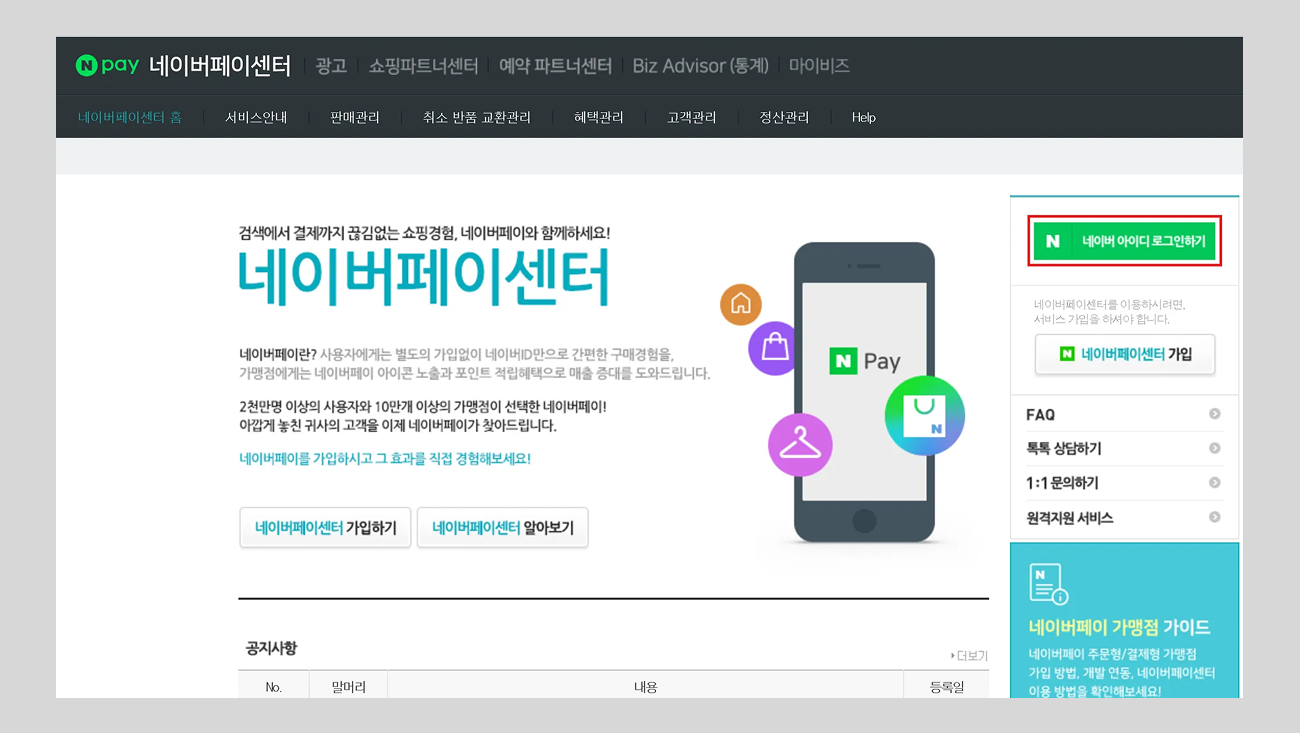The height and width of the screenshot is (733, 1300).
Task: Click the No. column header
Action: click(x=274, y=687)
